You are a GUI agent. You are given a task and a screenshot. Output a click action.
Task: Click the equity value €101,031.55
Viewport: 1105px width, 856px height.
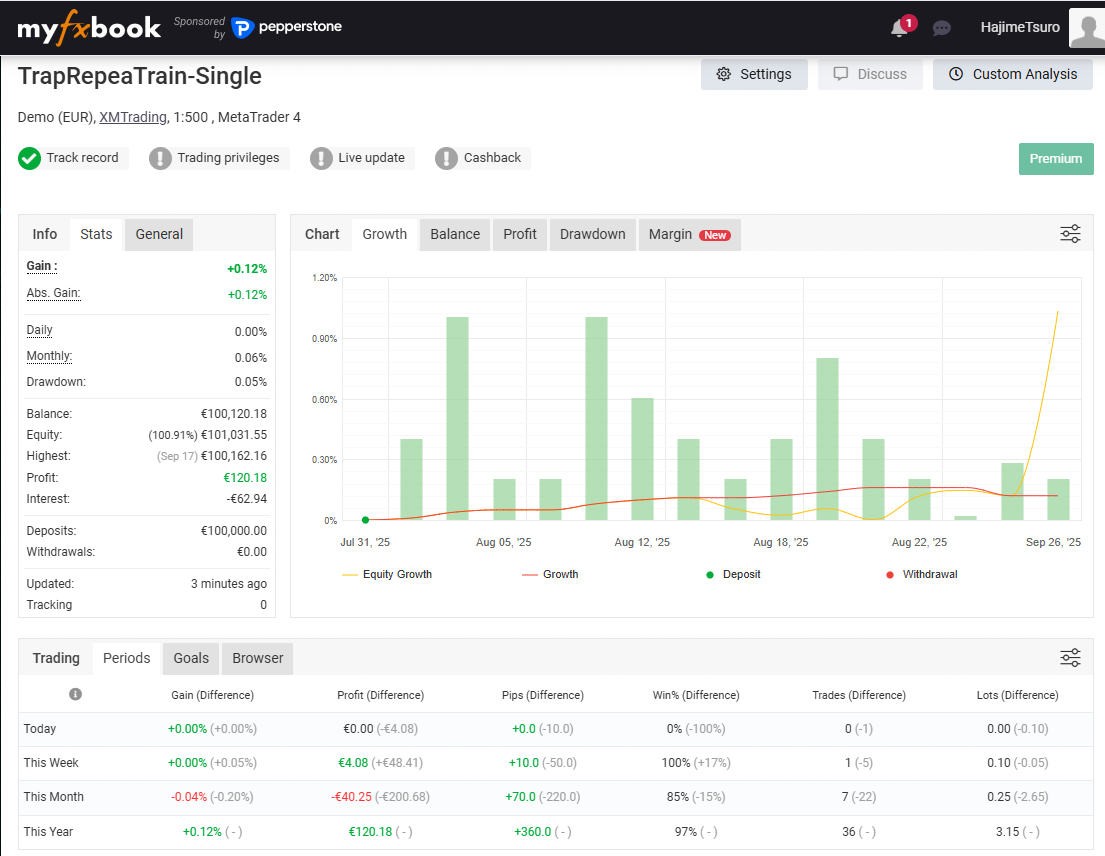pos(234,435)
